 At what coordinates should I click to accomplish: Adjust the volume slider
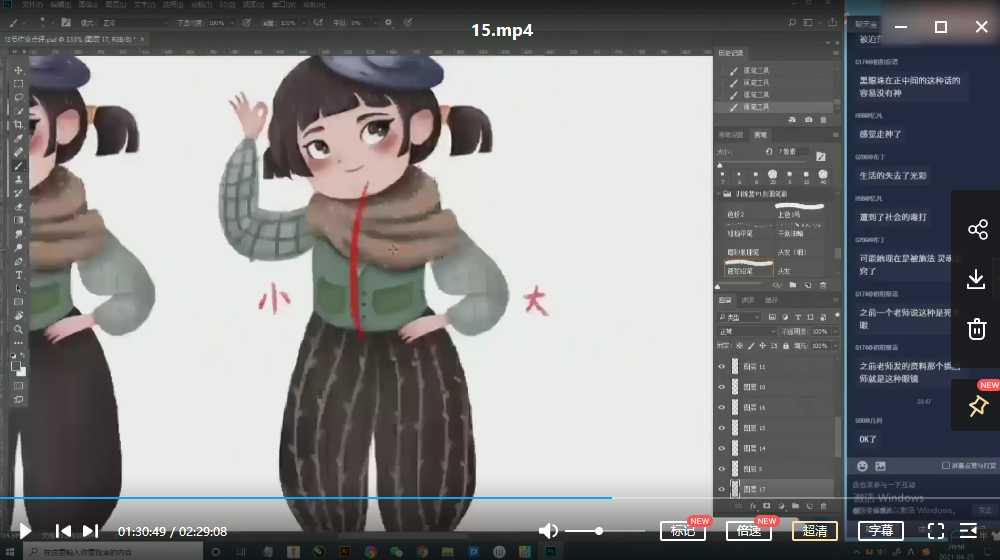point(599,531)
